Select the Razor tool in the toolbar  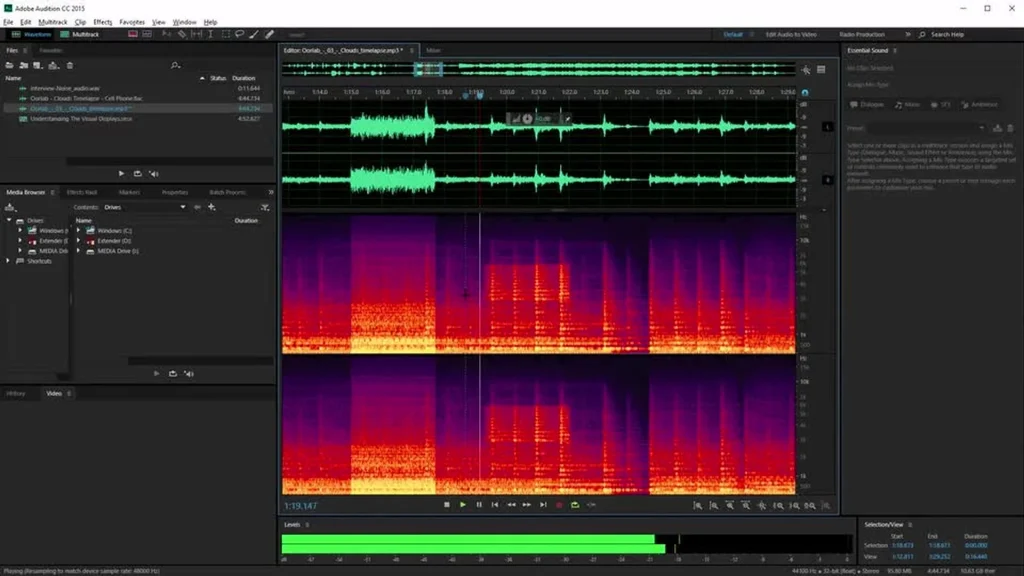(x=182, y=34)
